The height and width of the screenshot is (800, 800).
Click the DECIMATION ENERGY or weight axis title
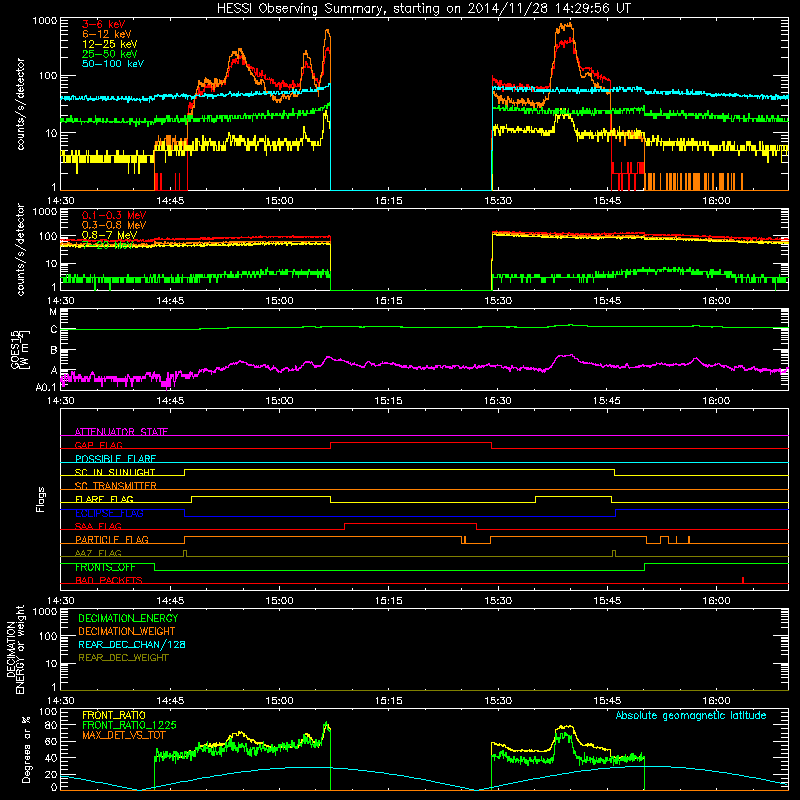click(15, 649)
